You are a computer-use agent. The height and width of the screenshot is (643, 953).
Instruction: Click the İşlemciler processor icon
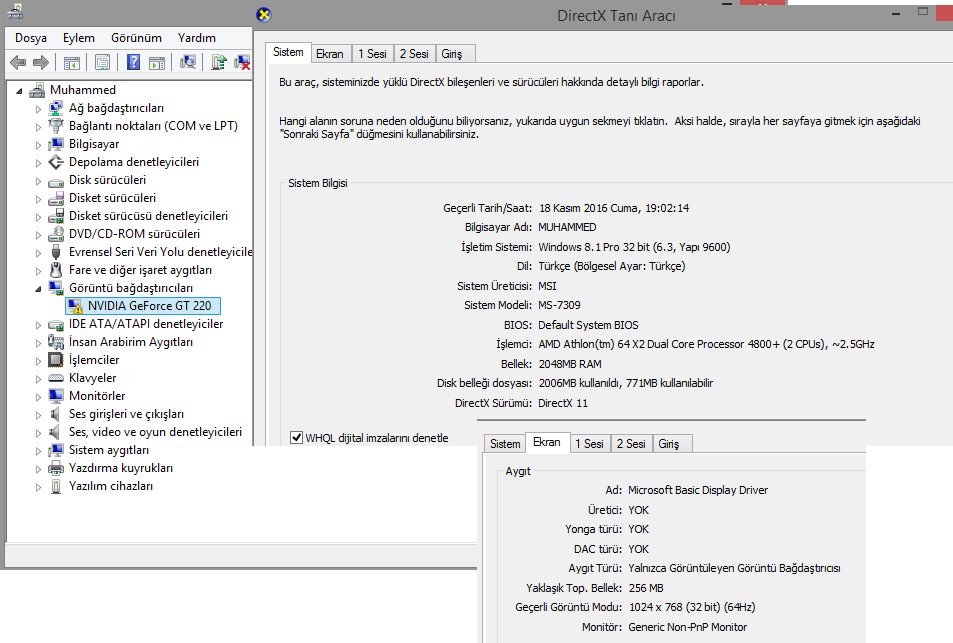[x=56, y=360]
